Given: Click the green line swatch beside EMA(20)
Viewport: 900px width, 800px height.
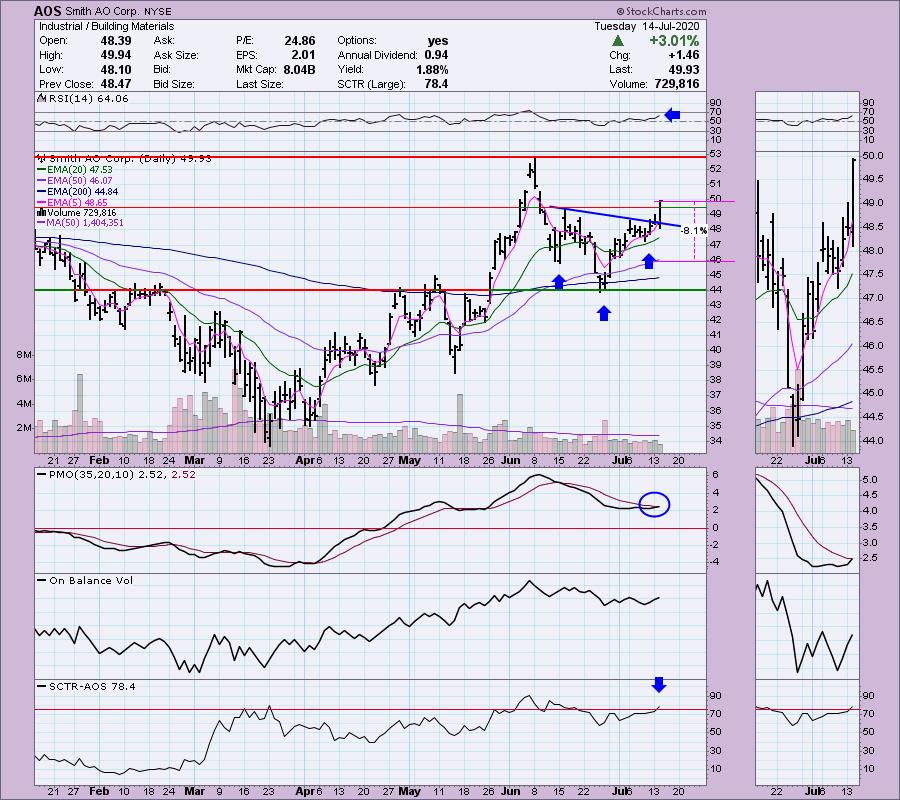Looking at the screenshot, I should [41, 170].
